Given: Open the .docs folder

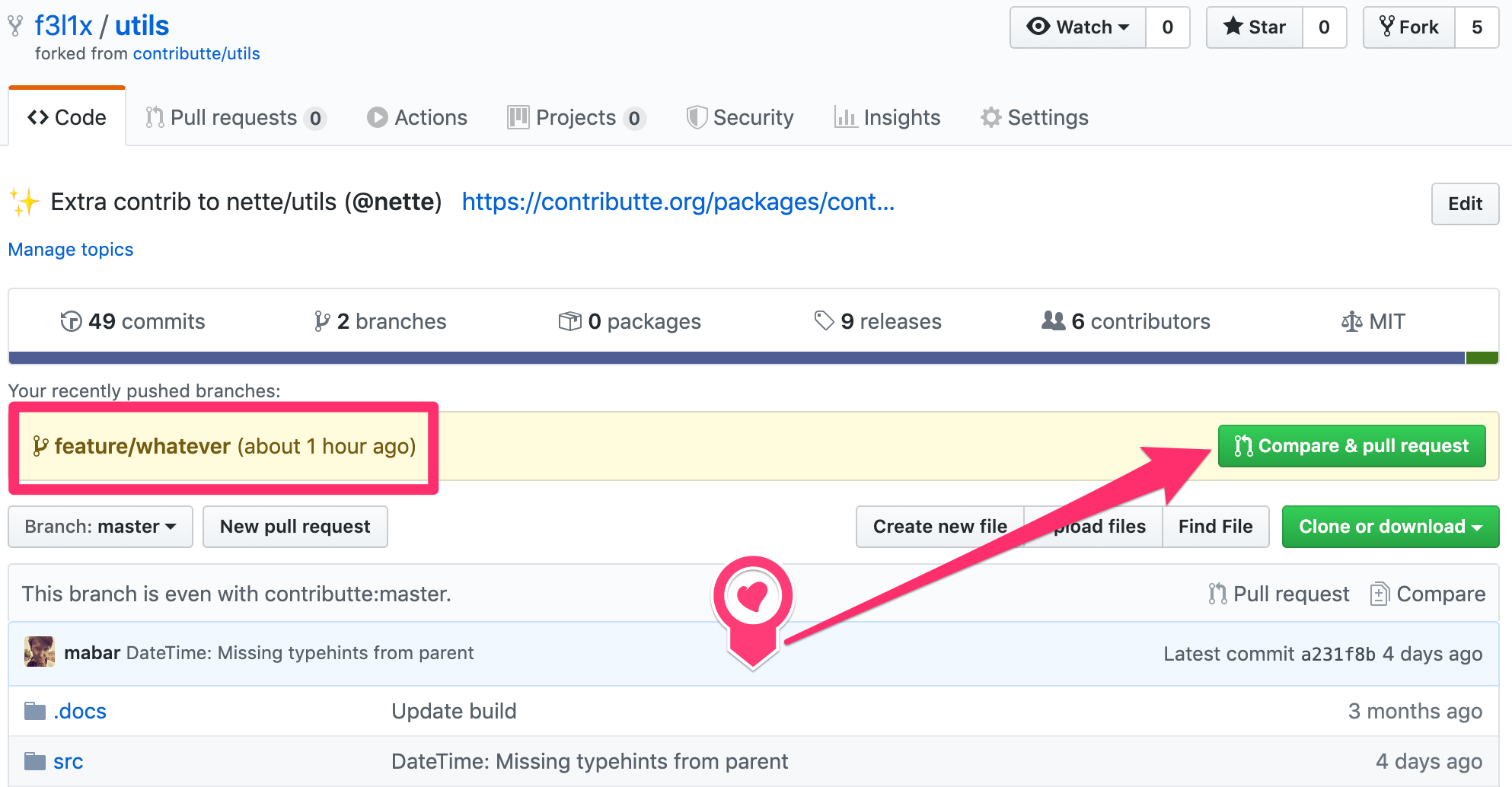Looking at the screenshot, I should (80, 711).
